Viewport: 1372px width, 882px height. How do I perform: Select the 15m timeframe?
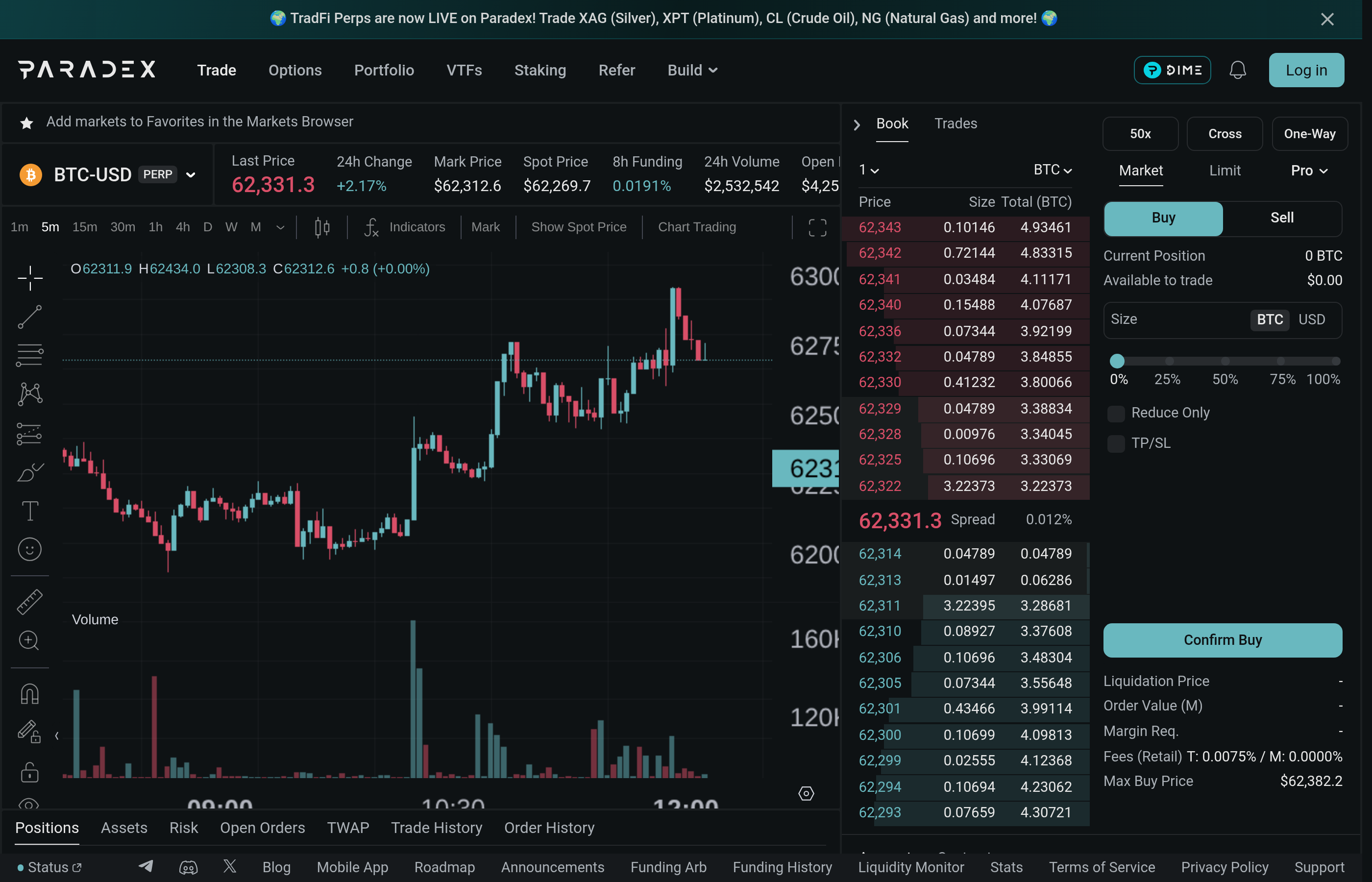tap(84, 227)
